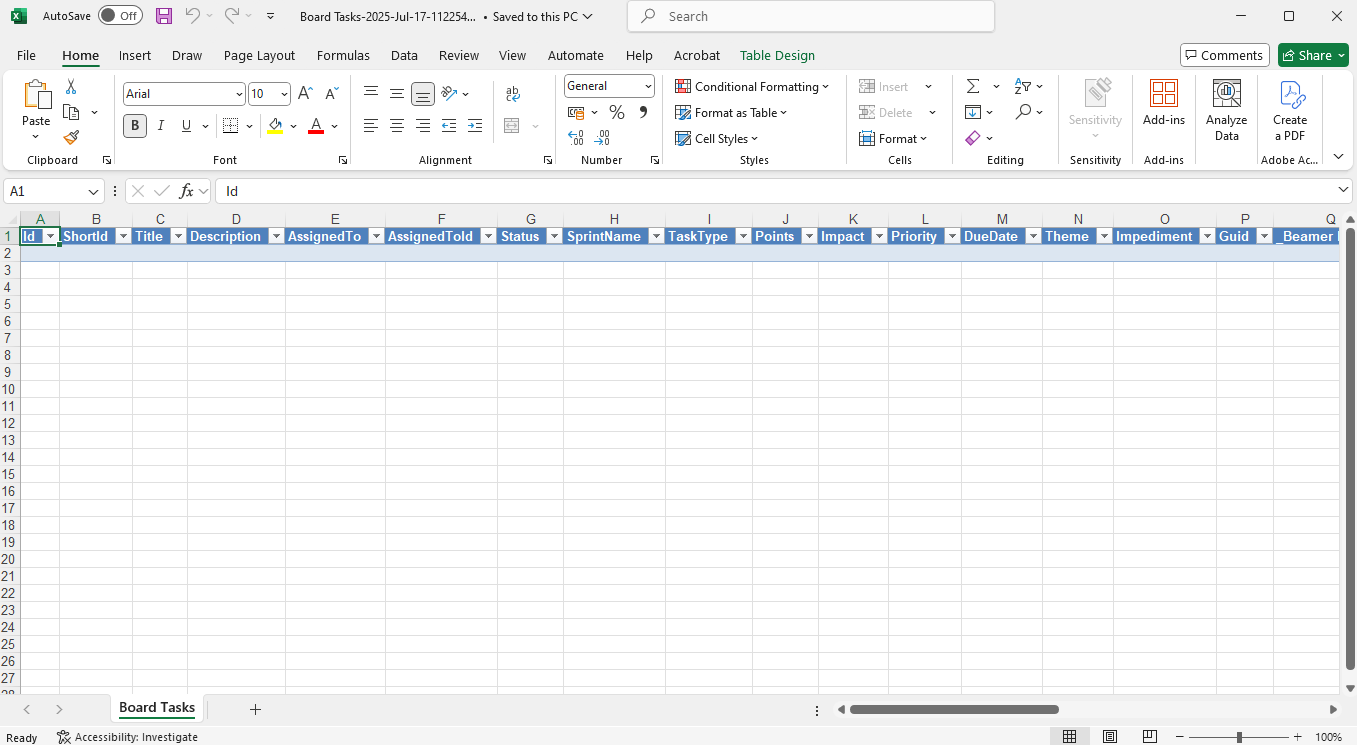Click the Share button
Viewport: 1357px width, 750px height.
pyautogui.click(x=1312, y=56)
